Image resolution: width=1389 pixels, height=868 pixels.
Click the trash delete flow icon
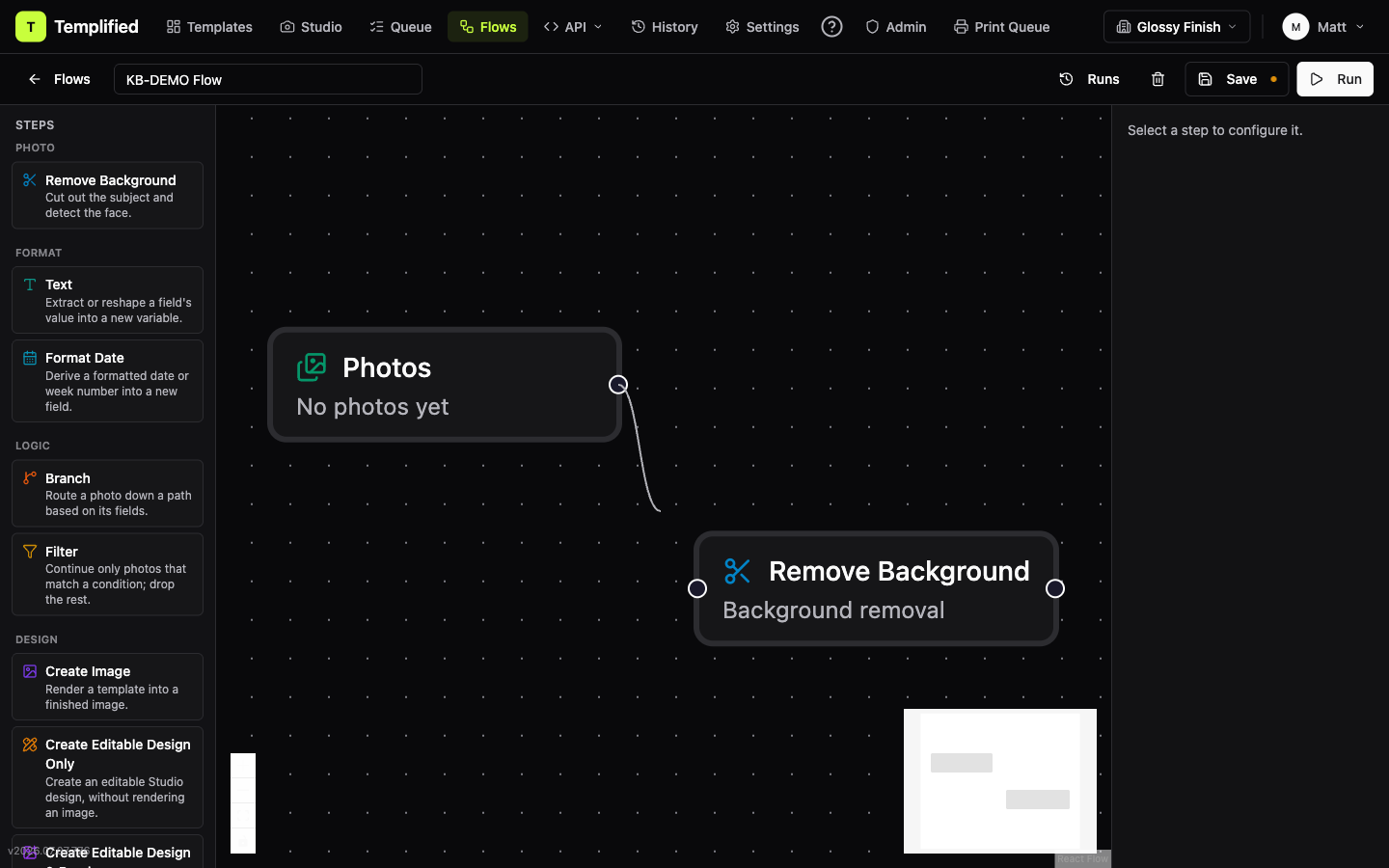point(1157,79)
